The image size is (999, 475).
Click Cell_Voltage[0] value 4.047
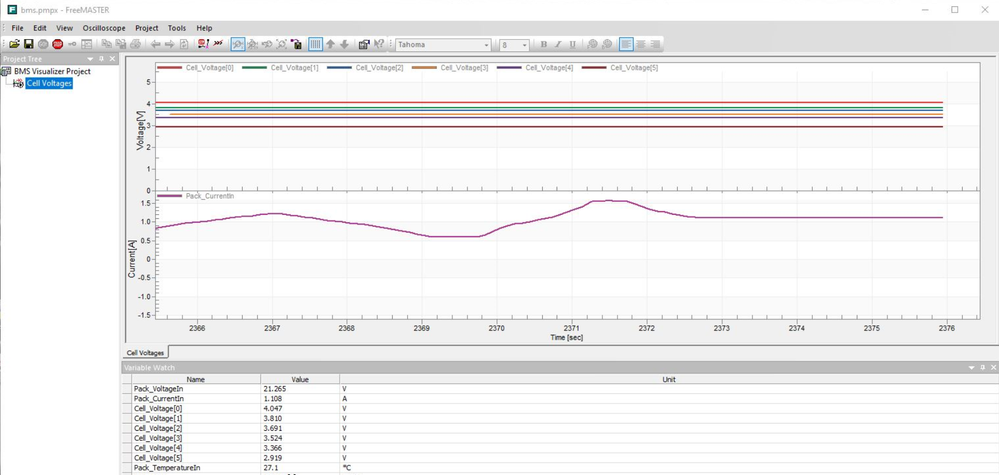coord(272,409)
